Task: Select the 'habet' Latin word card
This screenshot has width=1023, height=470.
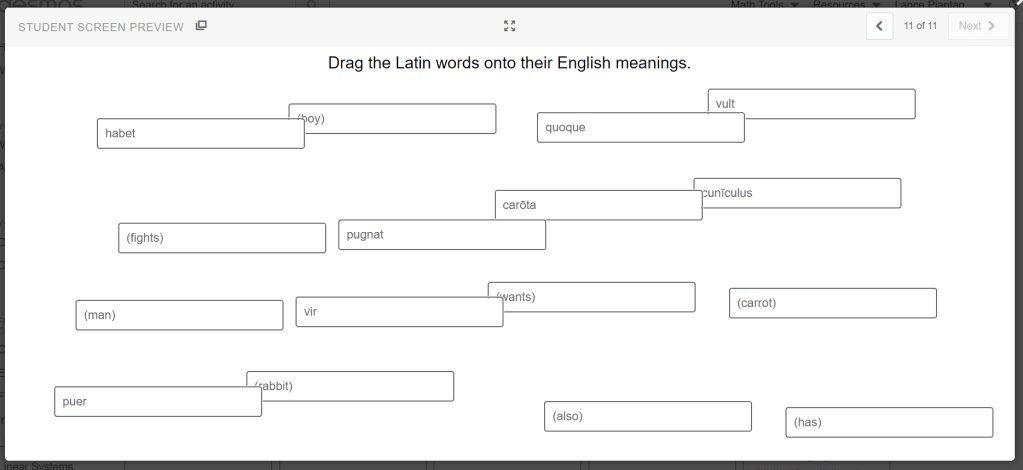Action: [200, 134]
